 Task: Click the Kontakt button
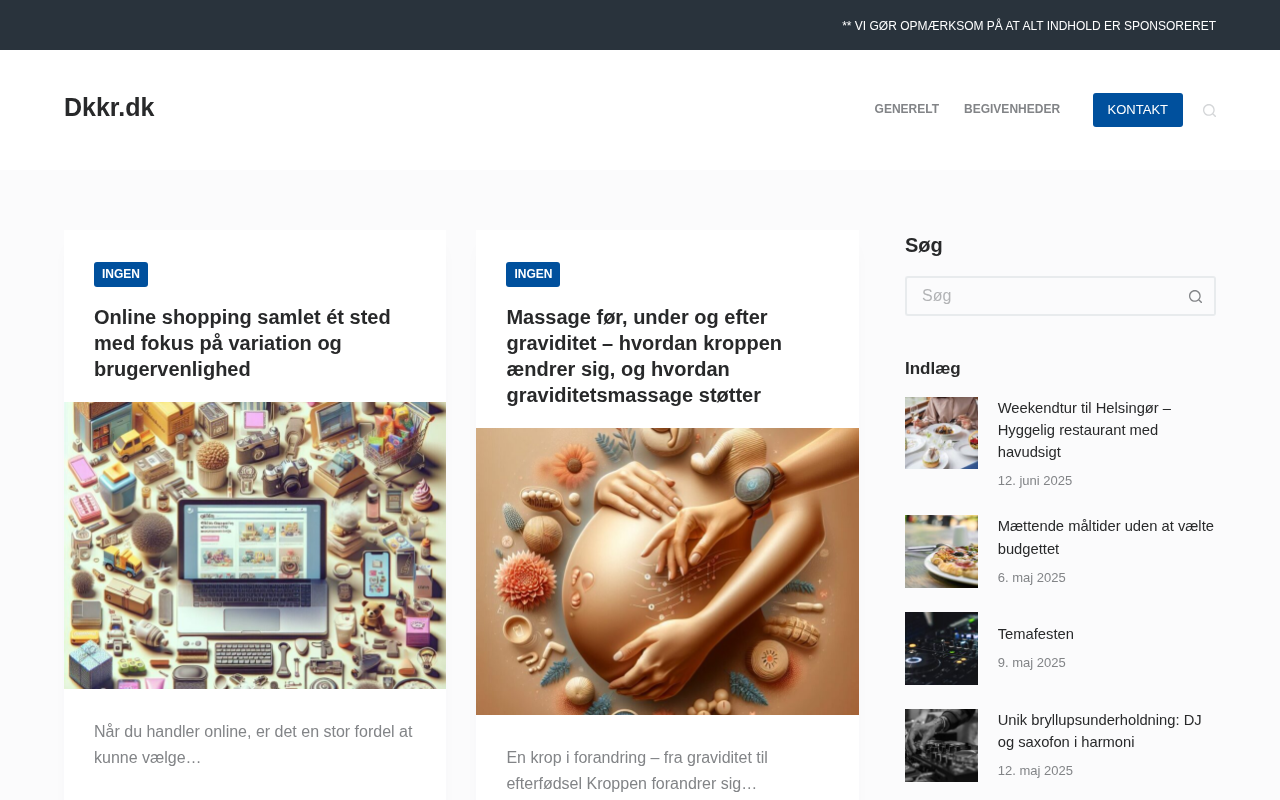[x=1138, y=110]
